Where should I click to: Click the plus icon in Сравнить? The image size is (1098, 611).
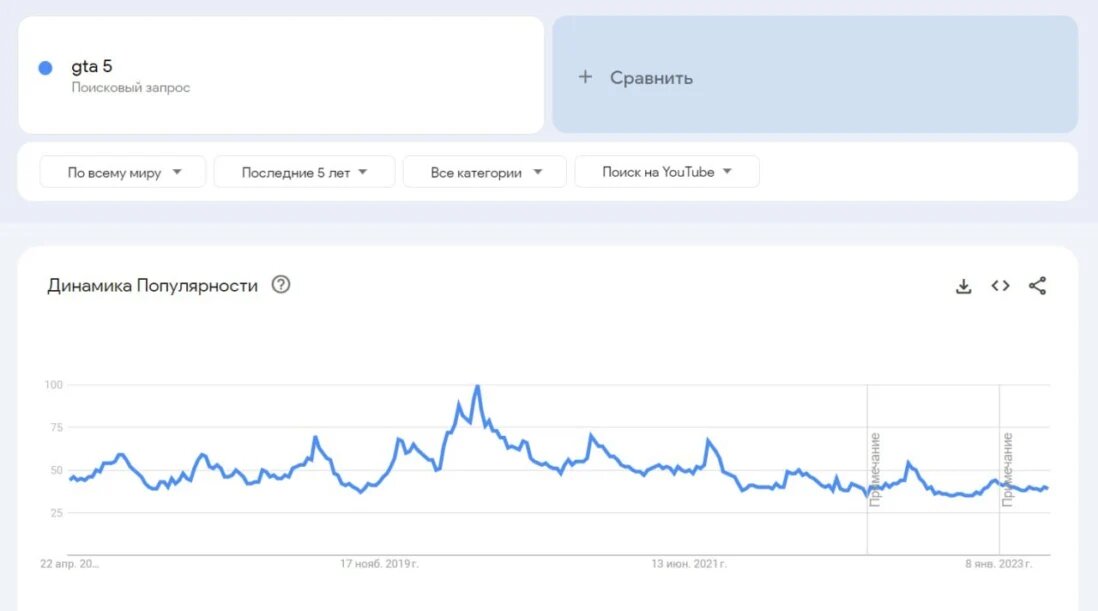(x=585, y=77)
